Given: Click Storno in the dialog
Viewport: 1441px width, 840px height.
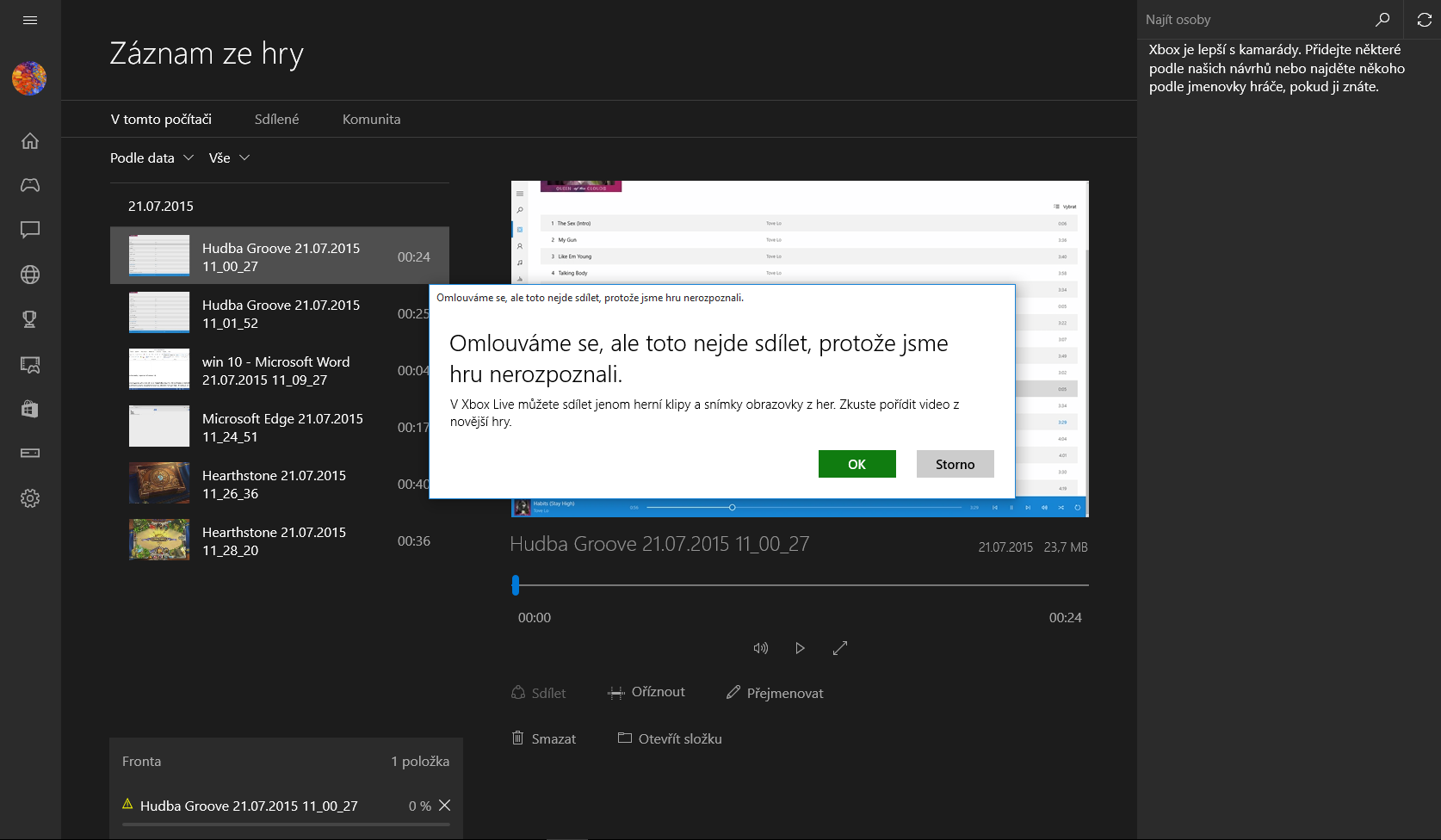Looking at the screenshot, I should 956,464.
